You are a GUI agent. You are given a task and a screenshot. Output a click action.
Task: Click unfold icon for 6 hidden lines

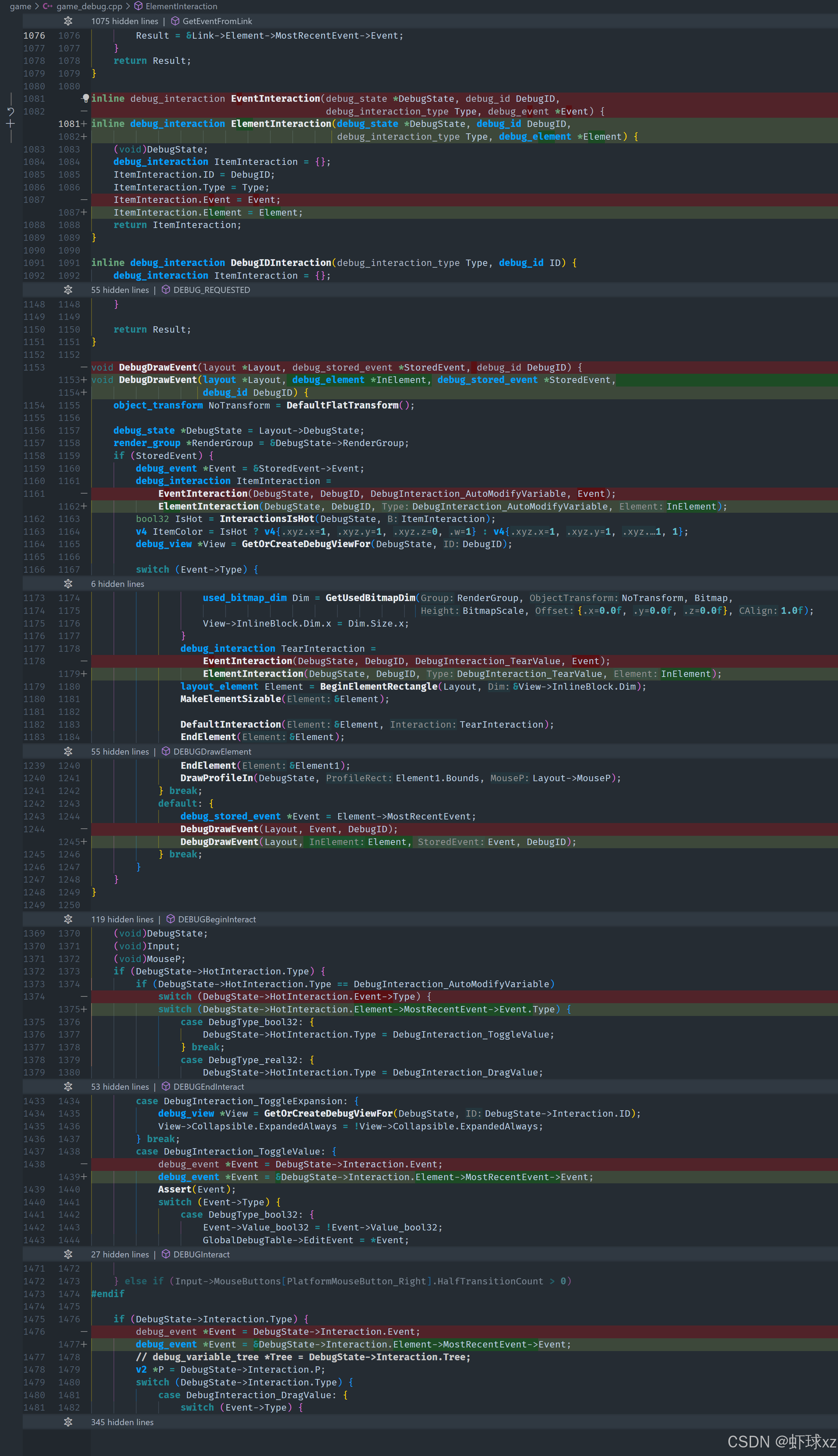(x=68, y=584)
